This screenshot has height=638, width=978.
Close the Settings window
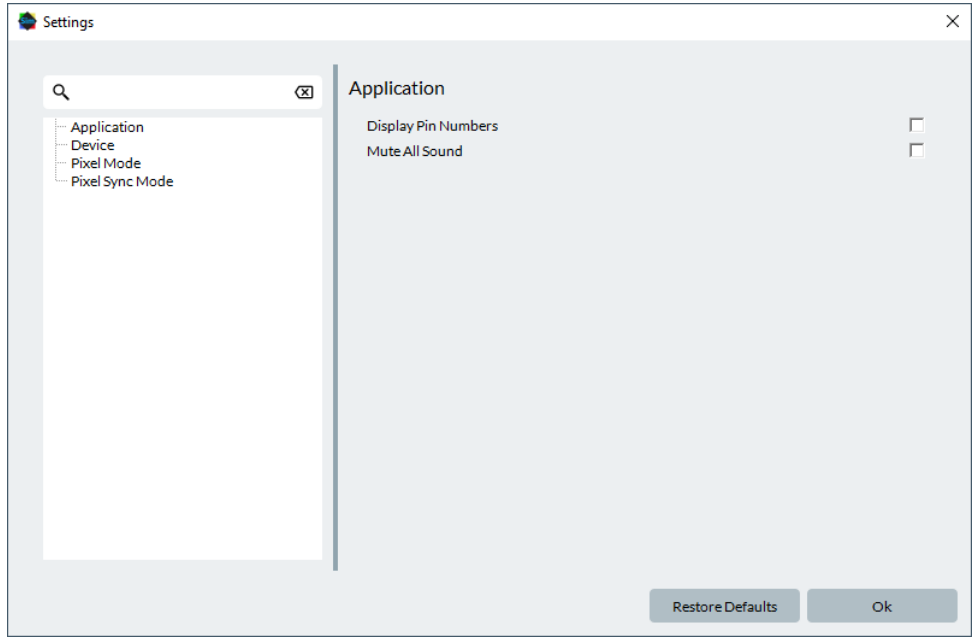click(952, 21)
